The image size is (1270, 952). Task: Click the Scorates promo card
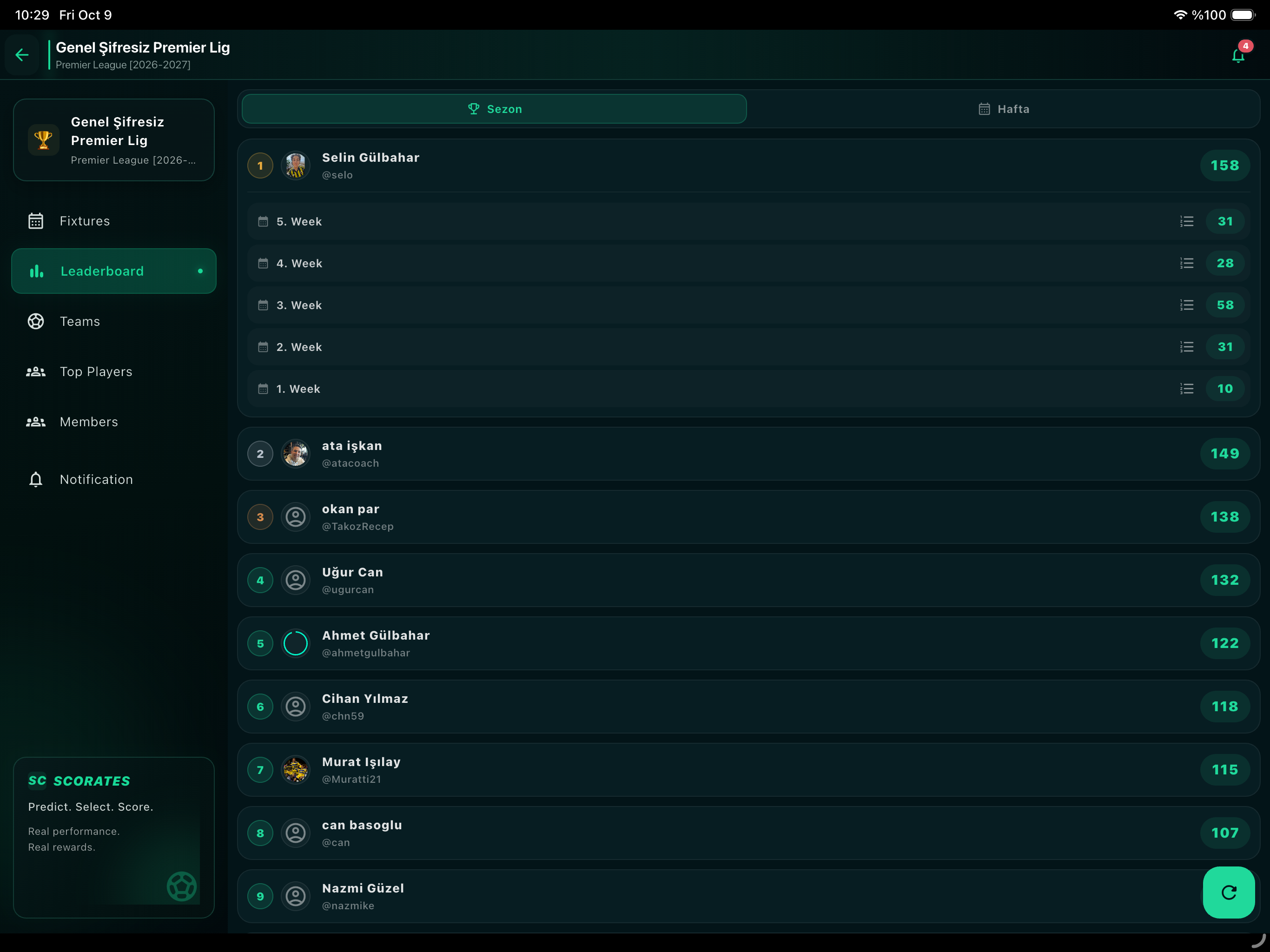(114, 837)
